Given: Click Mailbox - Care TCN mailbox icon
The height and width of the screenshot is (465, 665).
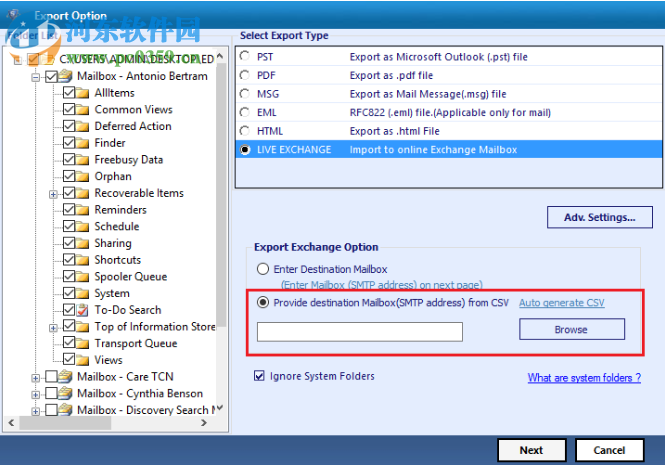Looking at the screenshot, I should tap(65, 376).
